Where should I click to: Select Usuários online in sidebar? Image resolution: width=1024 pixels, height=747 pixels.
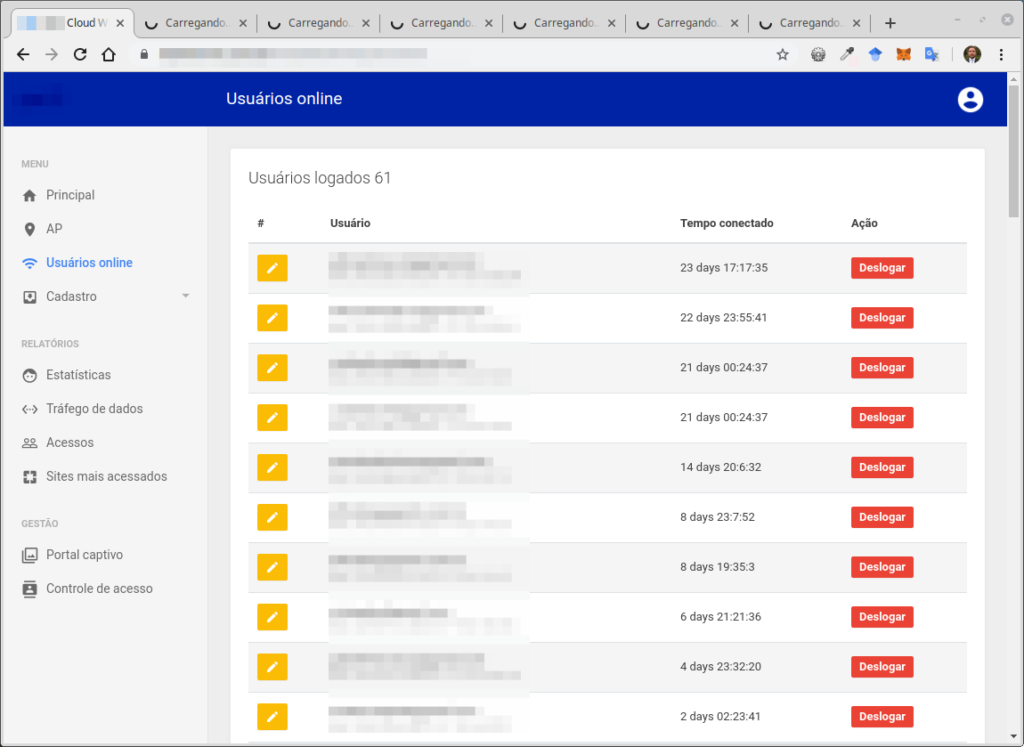click(89, 263)
